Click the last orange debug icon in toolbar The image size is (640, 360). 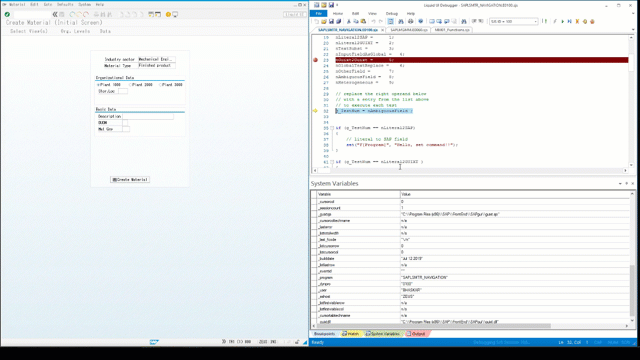tap(592, 22)
